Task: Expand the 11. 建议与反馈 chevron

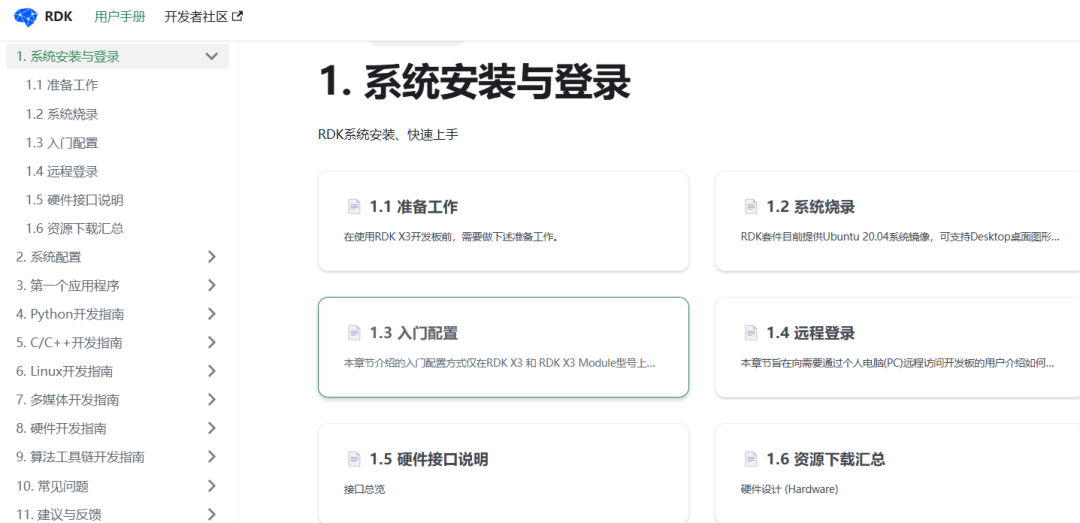Action: click(x=211, y=514)
